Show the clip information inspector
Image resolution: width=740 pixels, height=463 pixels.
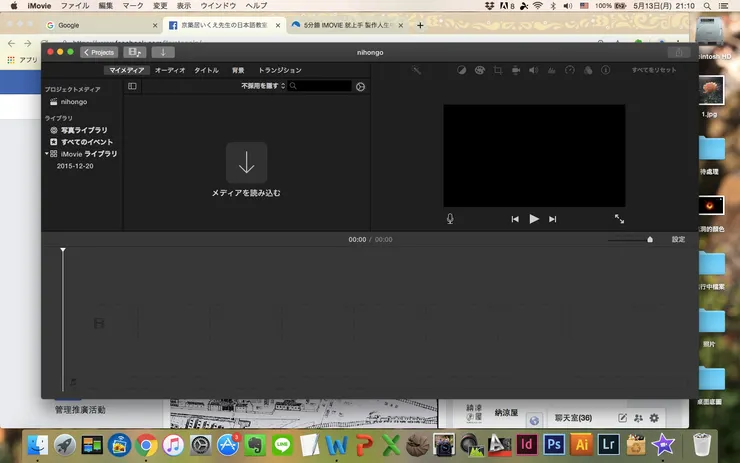tap(605, 70)
